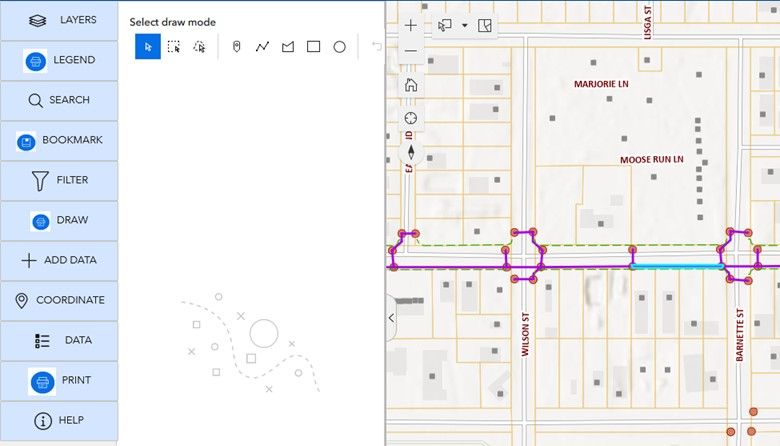
Task: Click the MARJORIE LN map label
Action: pos(601,84)
